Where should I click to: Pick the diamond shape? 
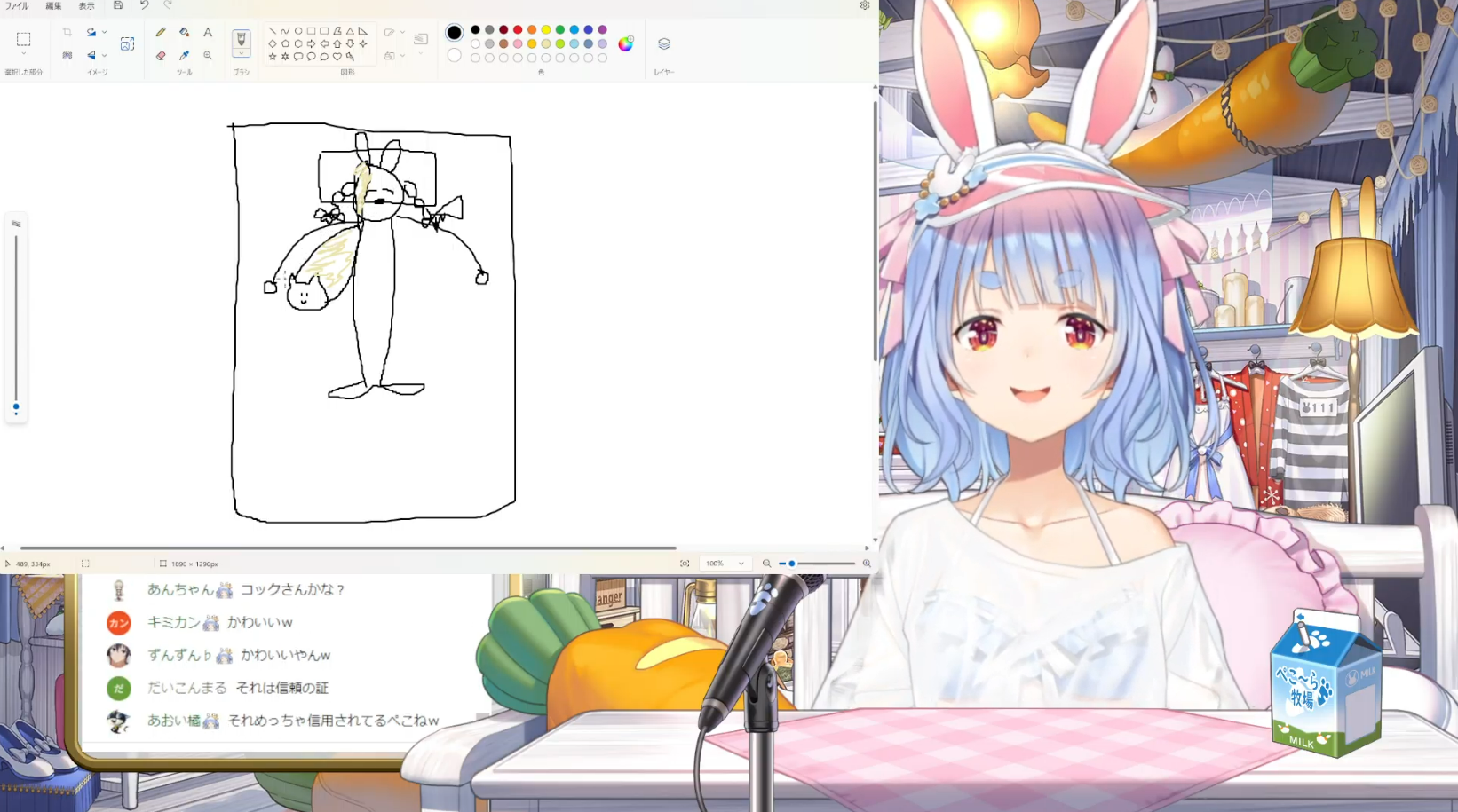click(272, 43)
